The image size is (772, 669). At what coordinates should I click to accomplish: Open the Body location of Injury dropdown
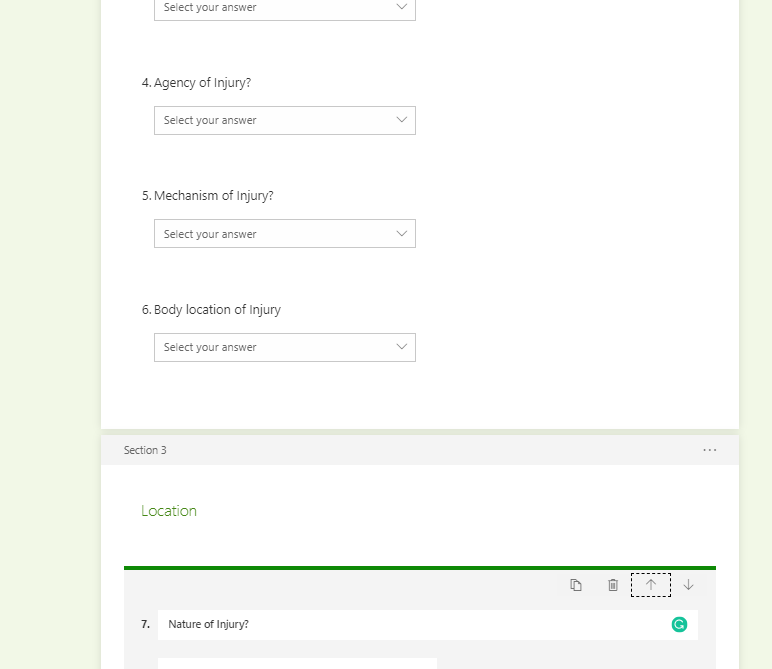285,348
